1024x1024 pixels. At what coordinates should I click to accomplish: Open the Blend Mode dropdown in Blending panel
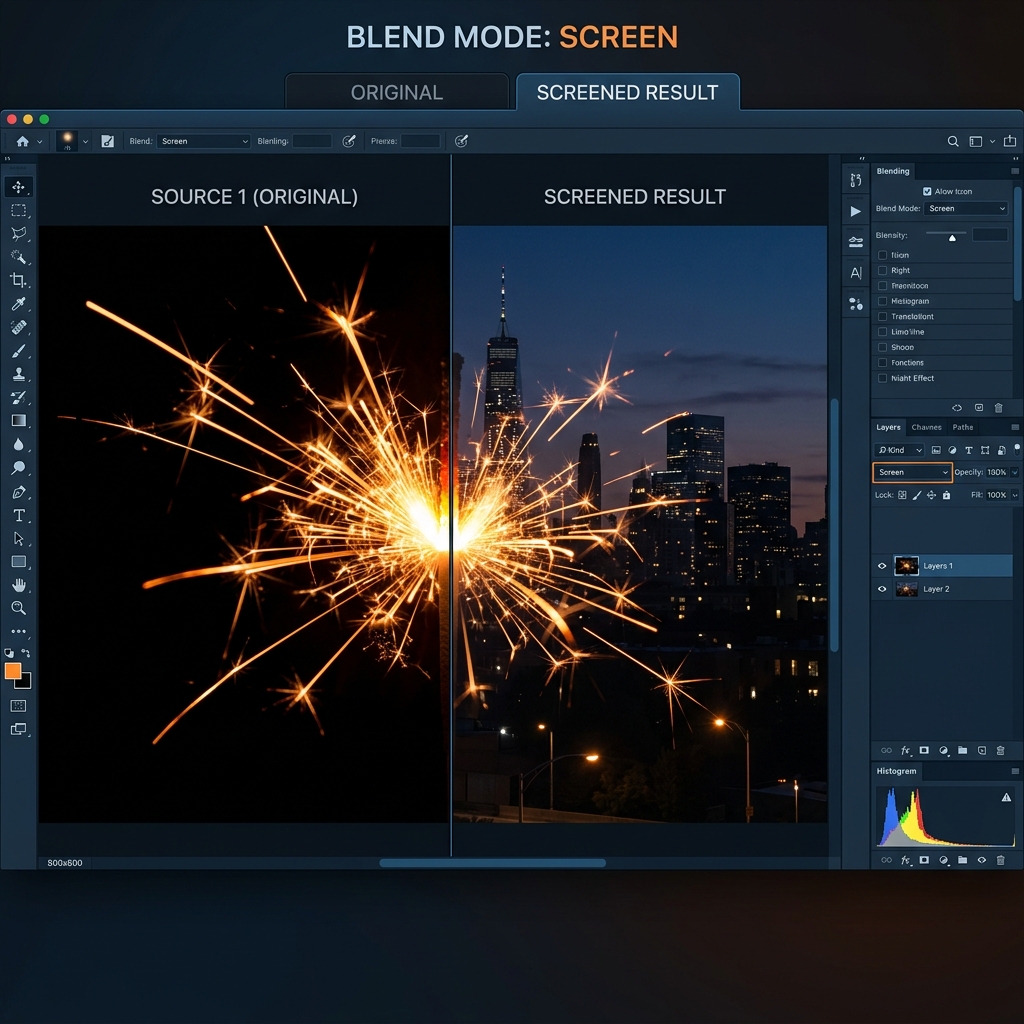tap(965, 208)
